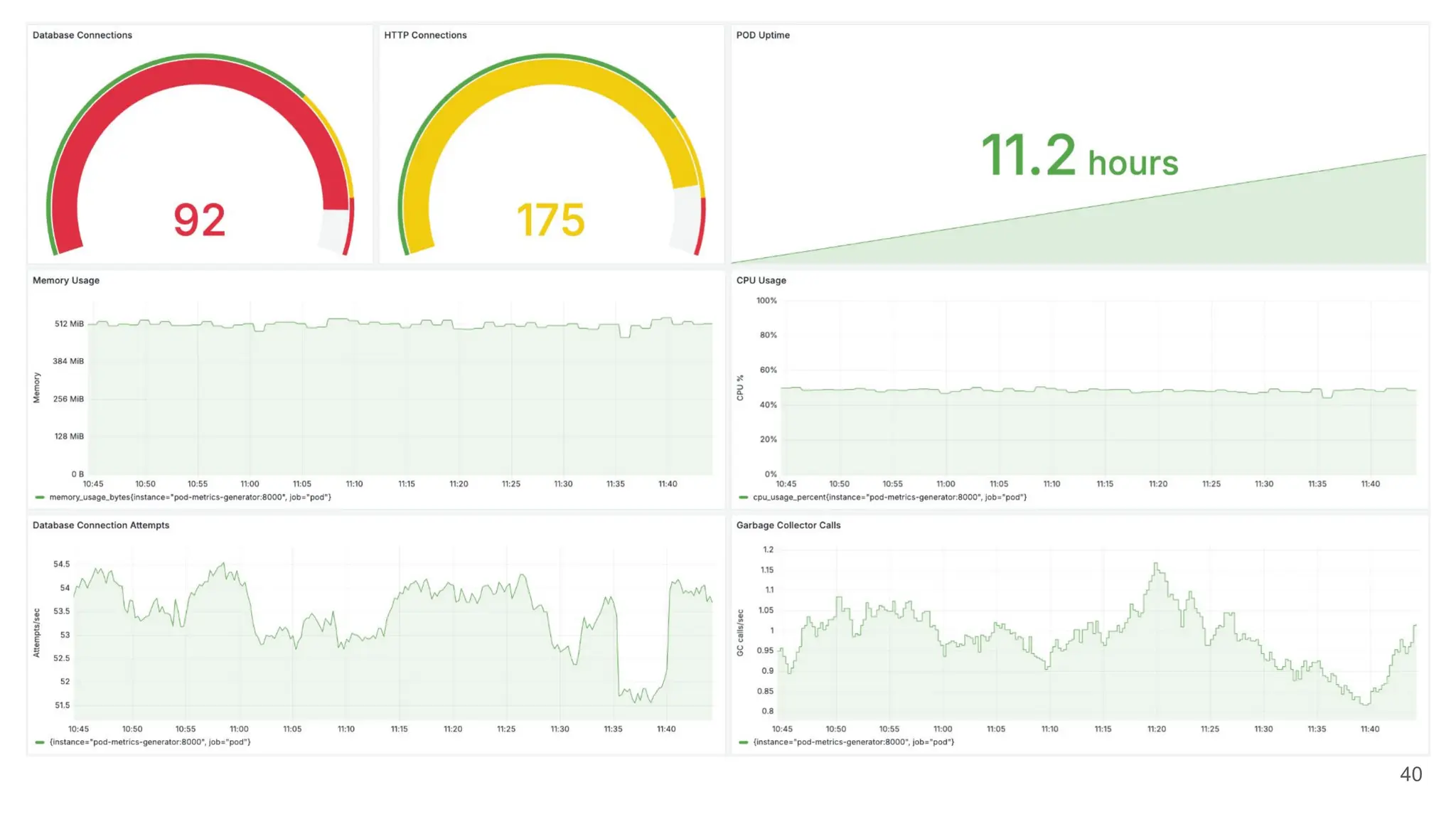Image resolution: width=1456 pixels, height=819 pixels.
Task: Click Garbage Collector Calls legend color swatch
Action: click(743, 742)
